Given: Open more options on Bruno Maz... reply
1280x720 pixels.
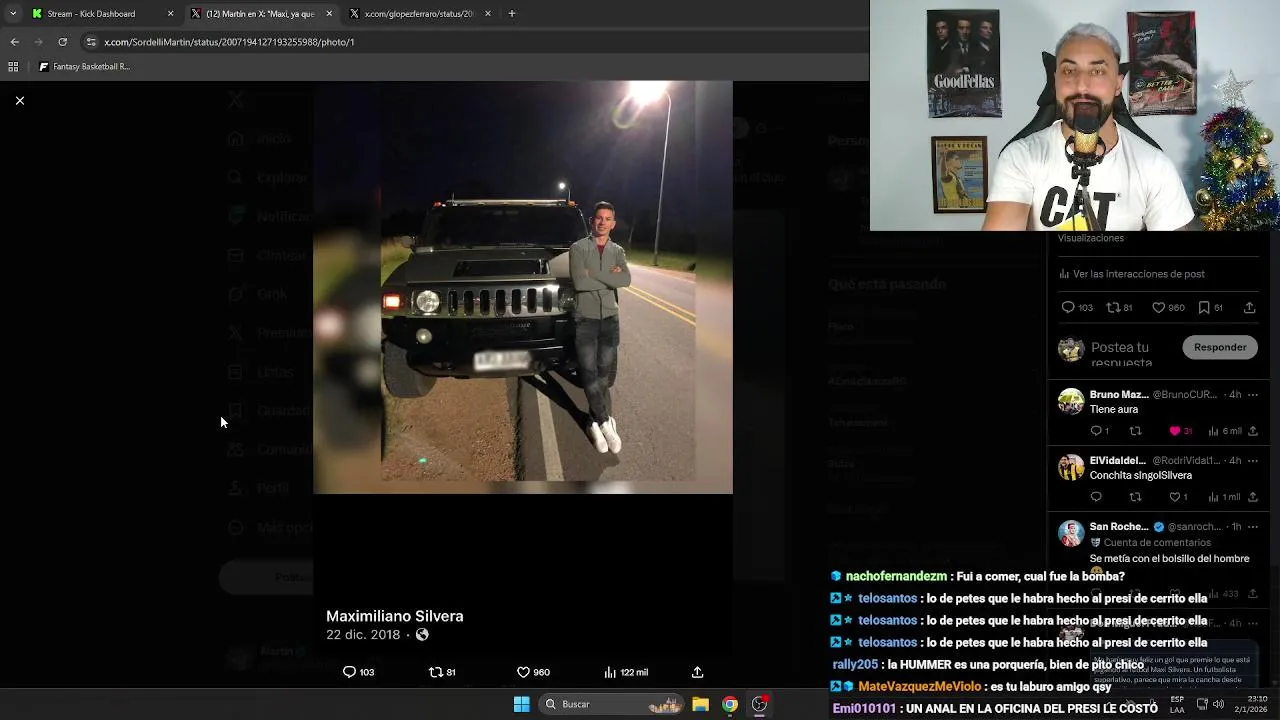Looking at the screenshot, I should coord(1252,395).
